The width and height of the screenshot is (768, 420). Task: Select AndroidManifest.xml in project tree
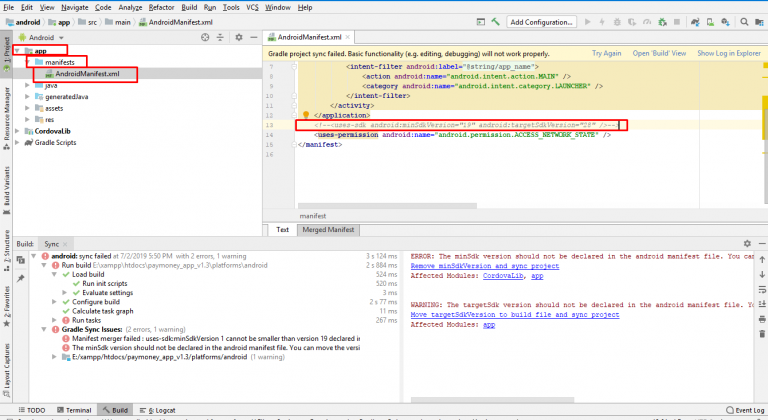[x=87, y=73]
